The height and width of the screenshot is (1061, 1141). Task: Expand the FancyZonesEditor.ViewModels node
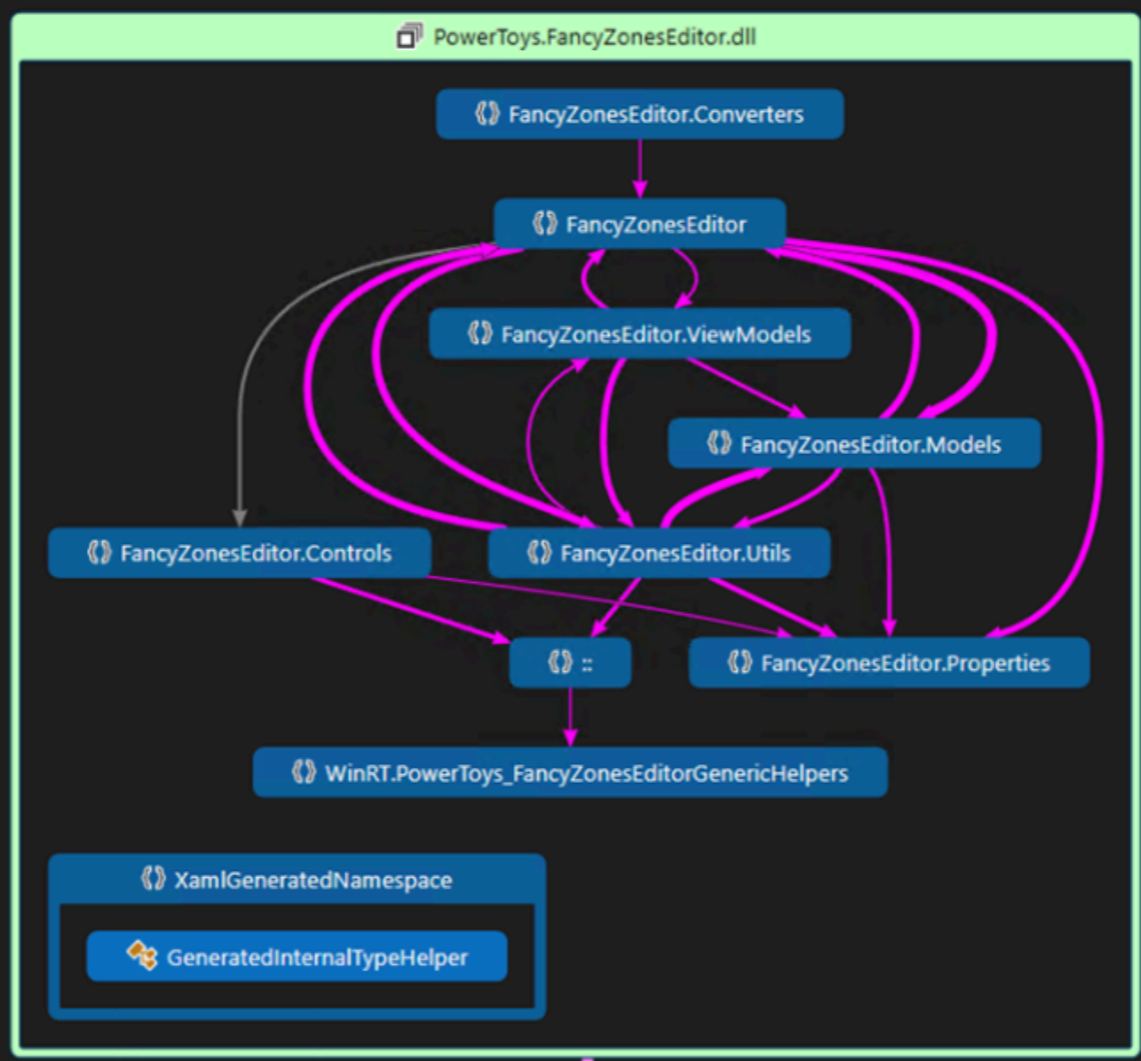(640, 334)
